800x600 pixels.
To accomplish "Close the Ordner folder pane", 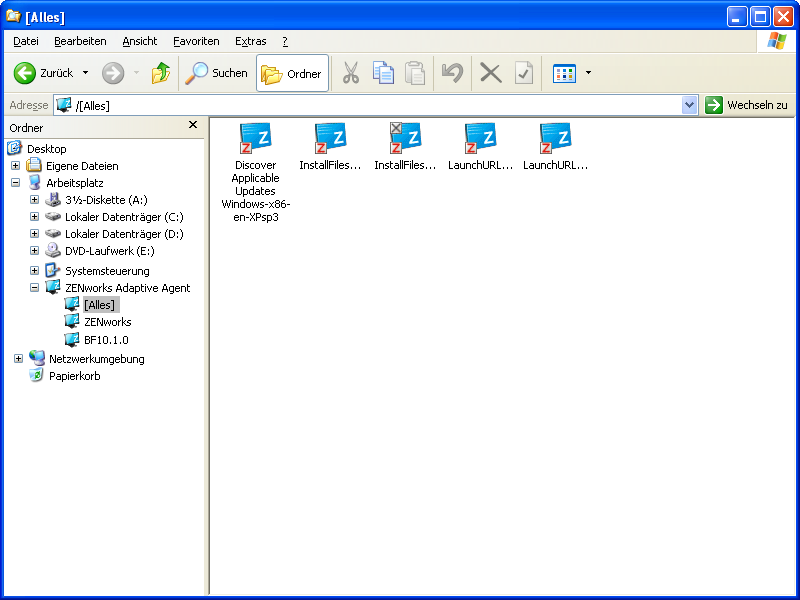I will (x=193, y=125).
